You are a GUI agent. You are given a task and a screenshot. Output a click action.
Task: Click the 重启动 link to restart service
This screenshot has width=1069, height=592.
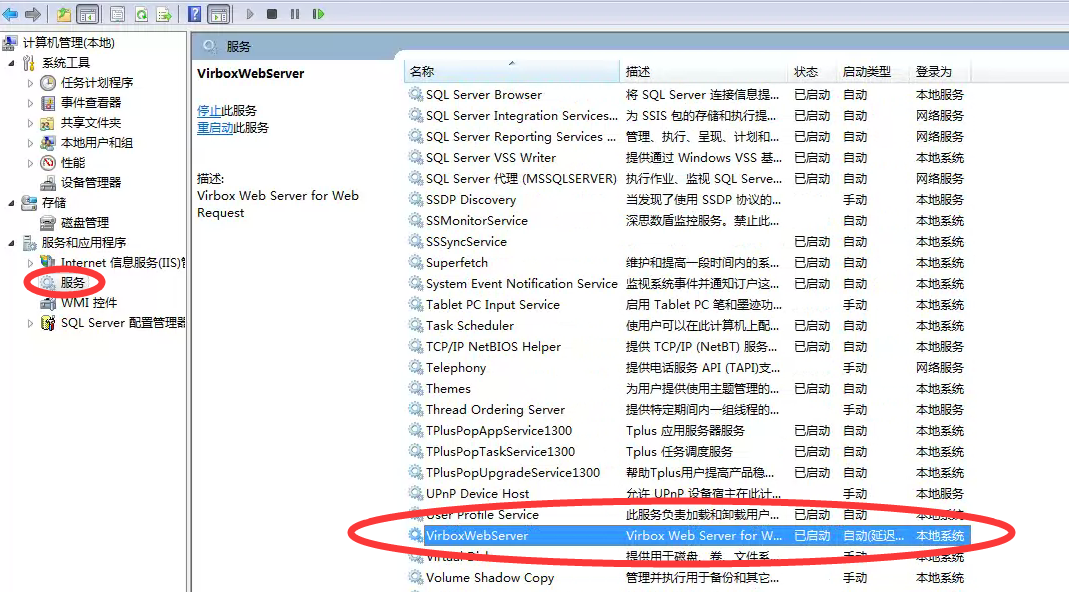[x=215, y=128]
